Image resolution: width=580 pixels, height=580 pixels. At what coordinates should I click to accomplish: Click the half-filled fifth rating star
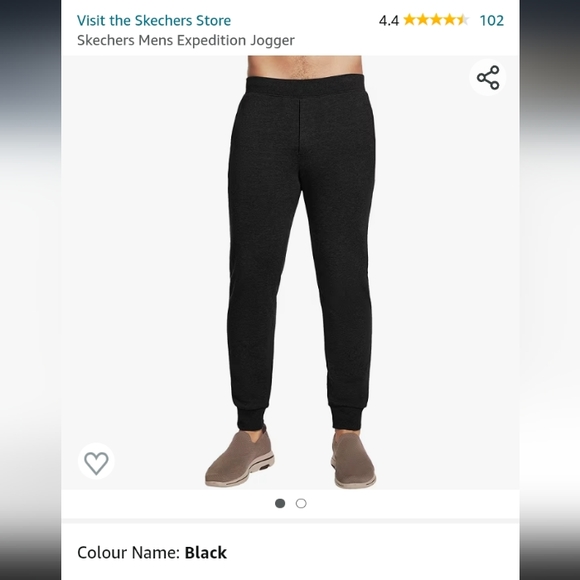(463, 20)
